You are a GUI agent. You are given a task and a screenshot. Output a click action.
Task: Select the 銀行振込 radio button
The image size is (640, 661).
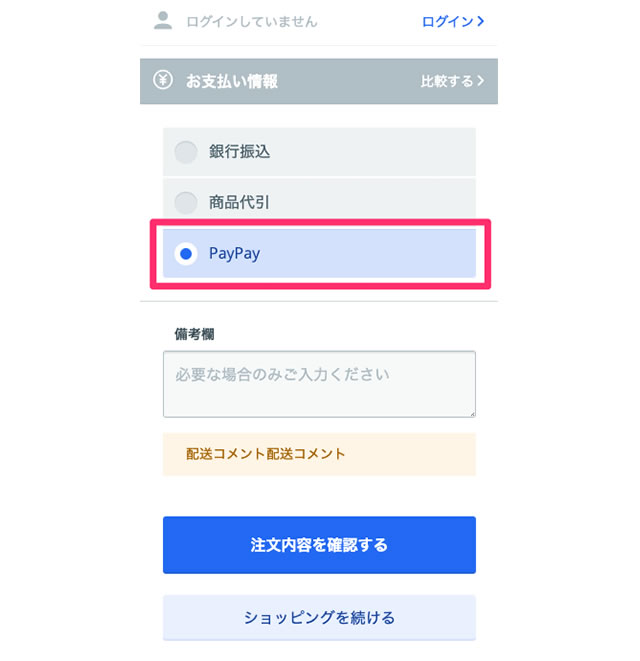click(x=186, y=152)
